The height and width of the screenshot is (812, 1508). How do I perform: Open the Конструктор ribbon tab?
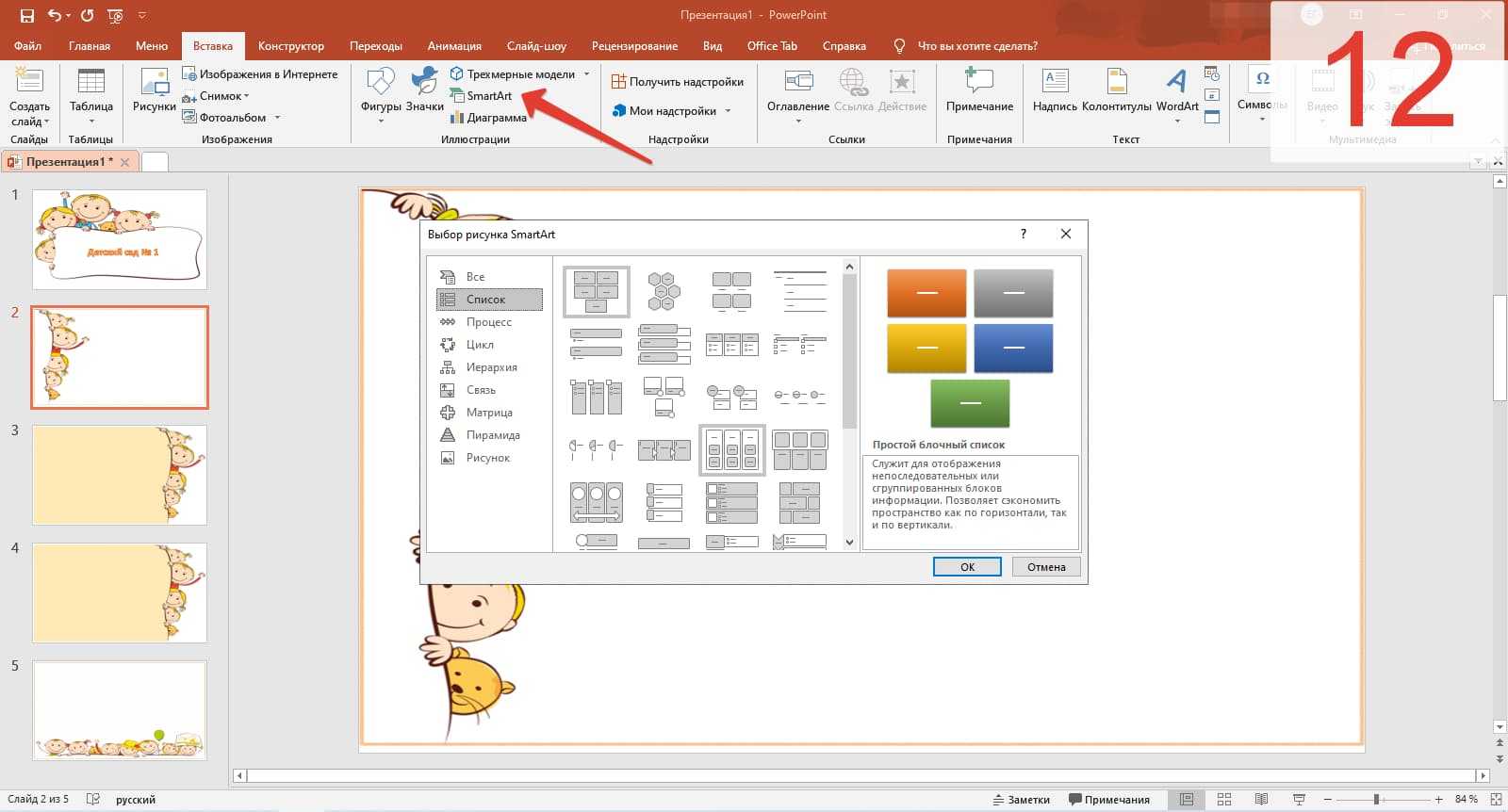290,46
